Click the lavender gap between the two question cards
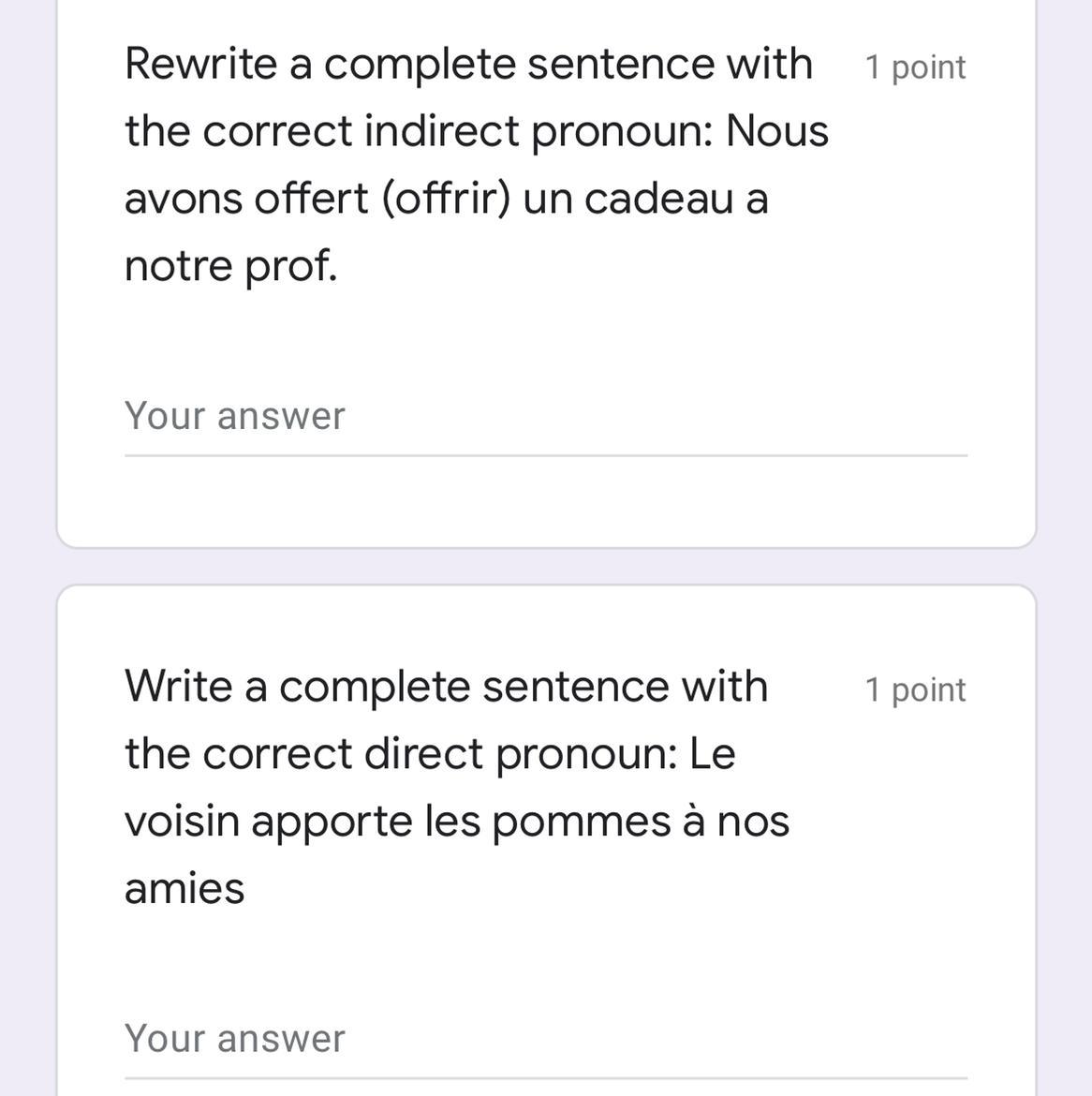This screenshot has height=1096, width=1092. click(546, 567)
